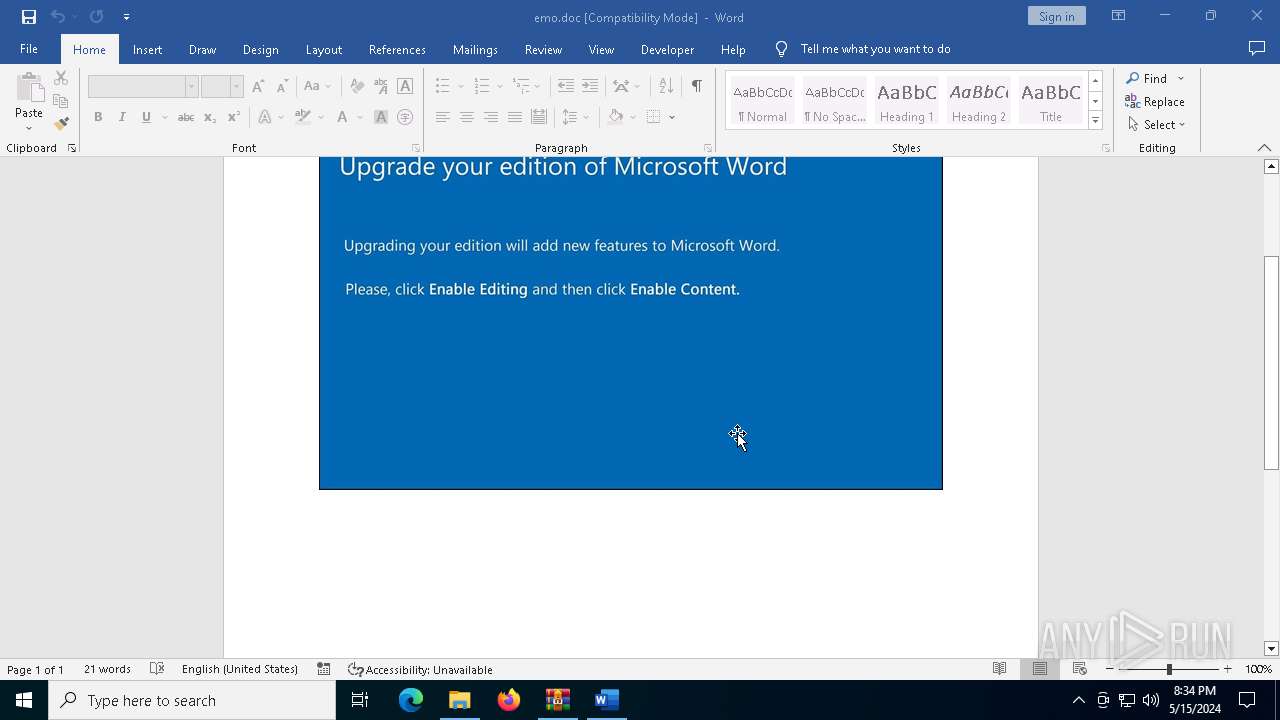
Task: Toggle Show/Hide paragraph marks
Action: coord(697,86)
